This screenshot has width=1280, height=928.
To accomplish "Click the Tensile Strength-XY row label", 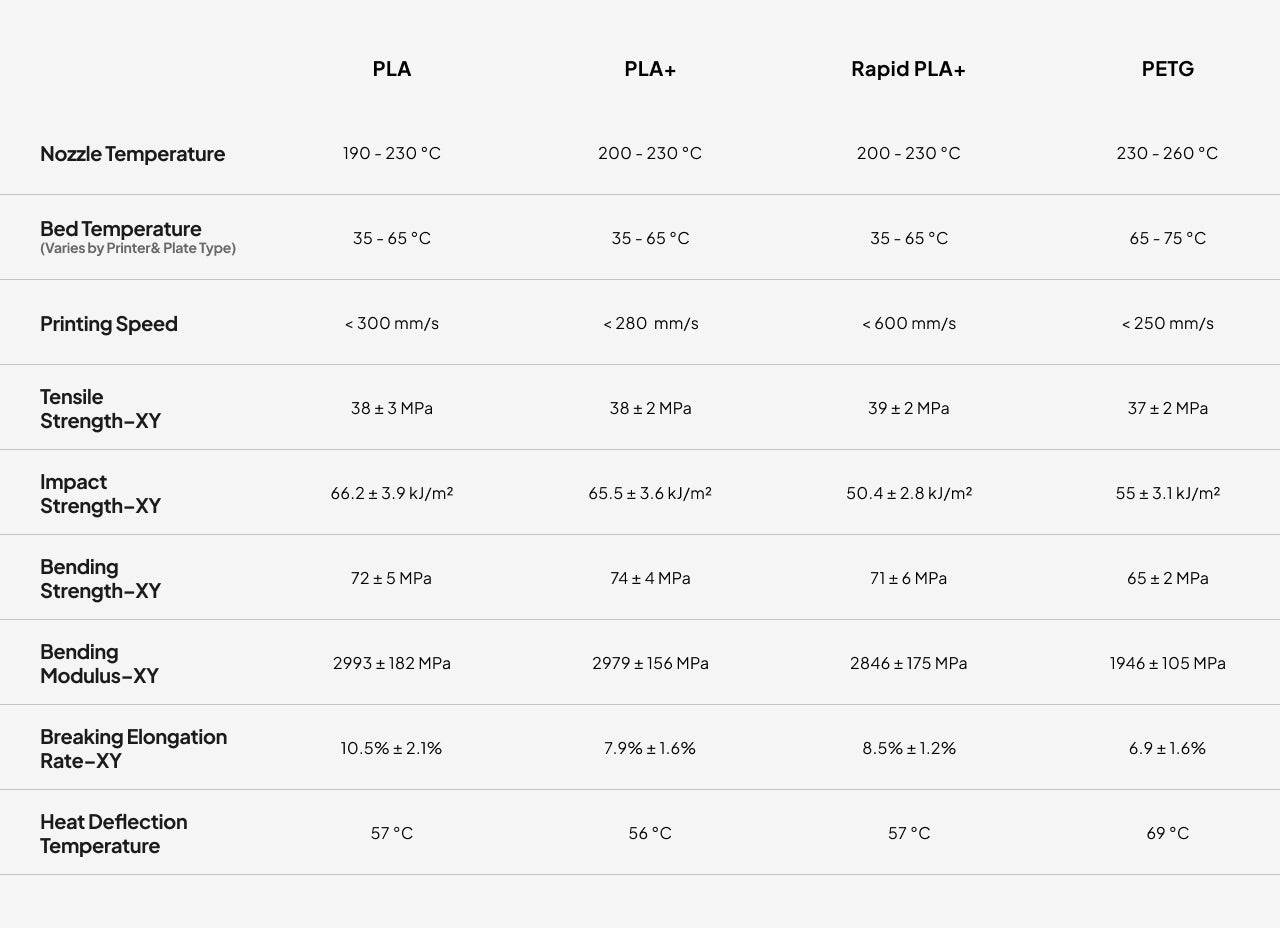I will [x=100, y=409].
